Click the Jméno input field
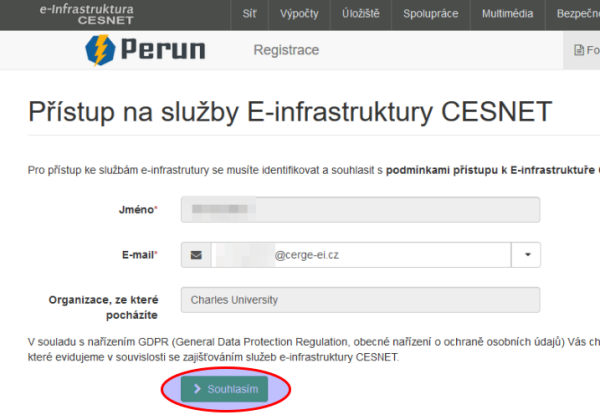Viewport: 600px width, 420px height. [360, 210]
